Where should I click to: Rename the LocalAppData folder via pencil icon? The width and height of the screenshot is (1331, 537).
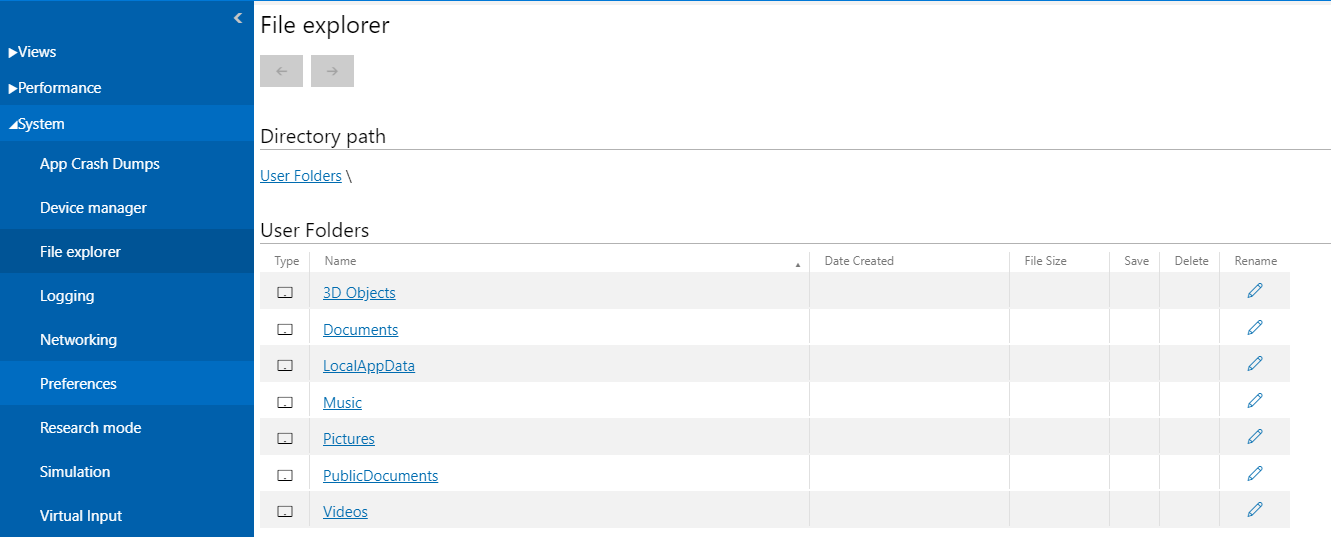[1255, 364]
